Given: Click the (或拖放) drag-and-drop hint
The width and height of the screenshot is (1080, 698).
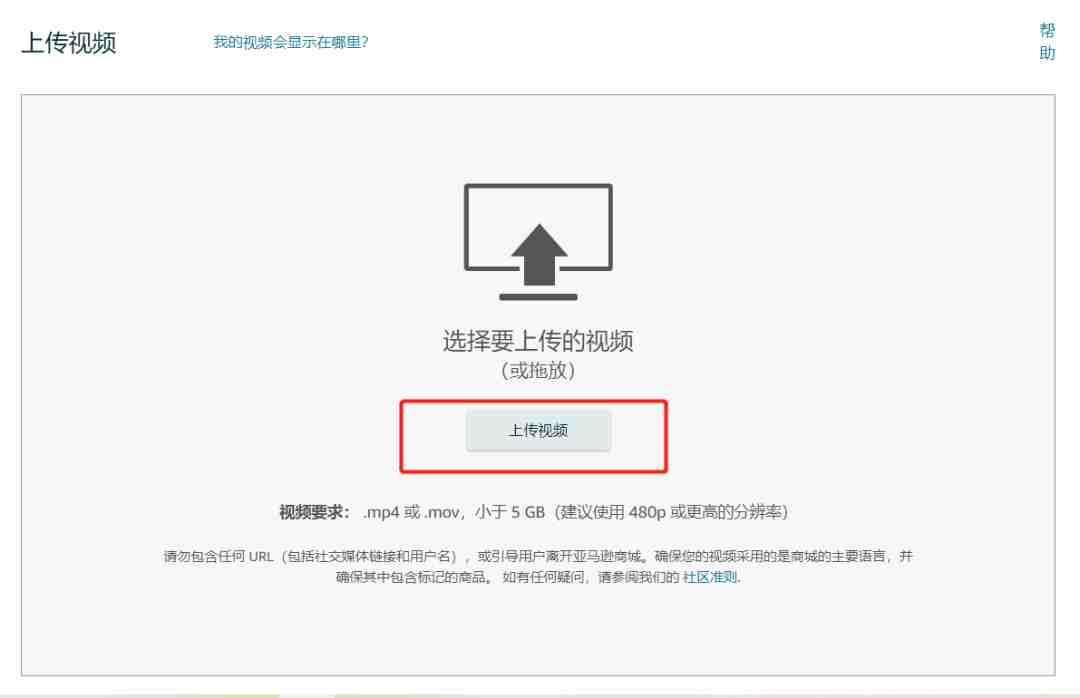Looking at the screenshot, I should [x=538, y=371].
